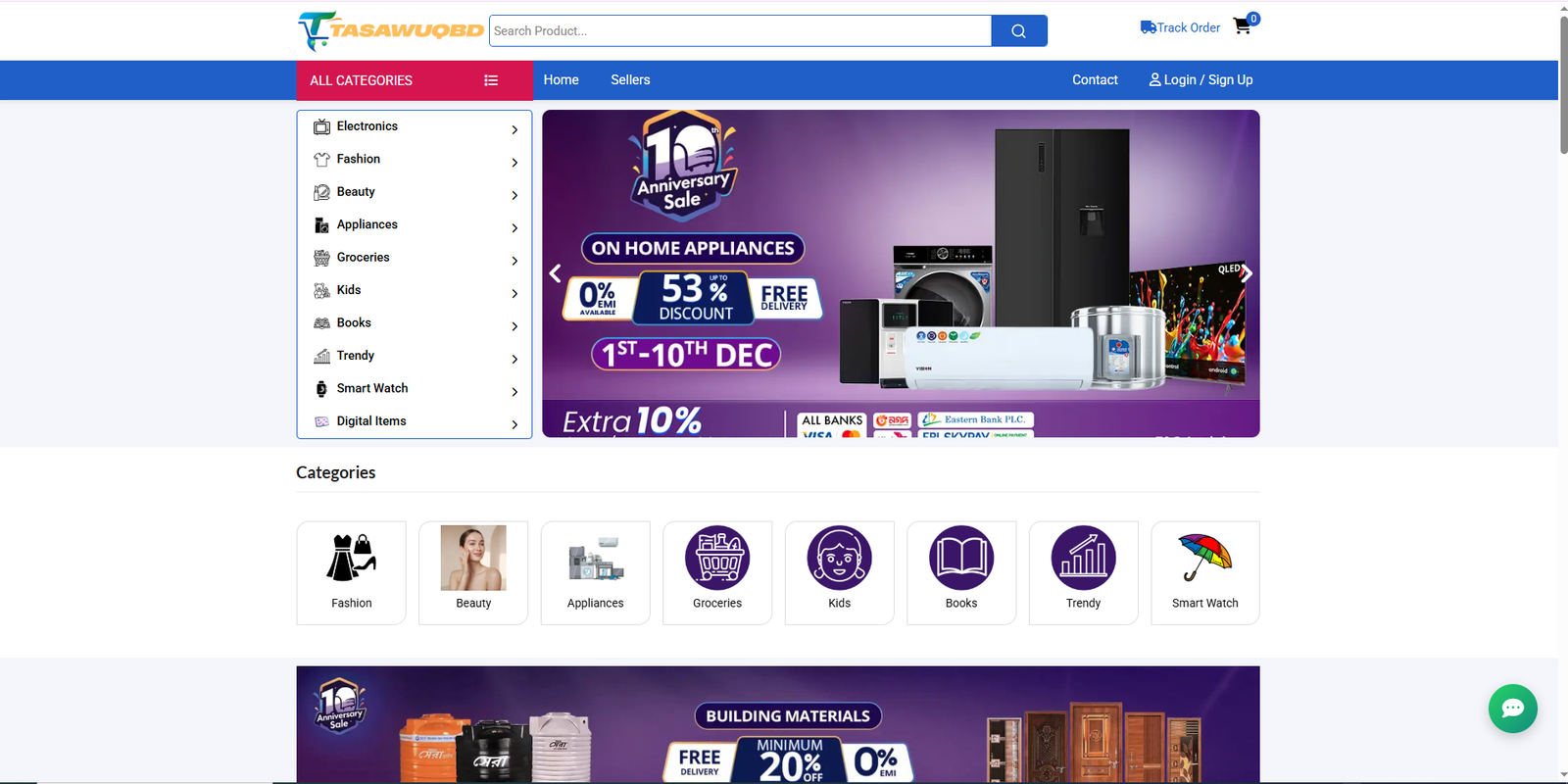Image resolution: width=1568 pixels, height=784 pixels.
Task: Click inside the Search Product field
Action: (740, 30)
